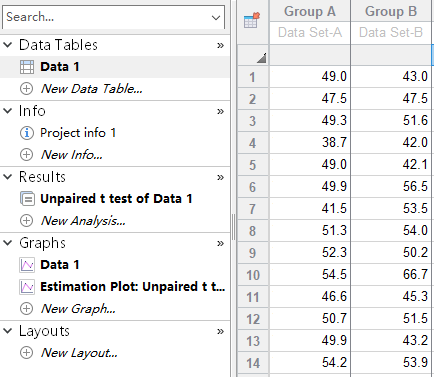Click Group A cell 38.7
The height and width of the screenshot is (377, 434).
[x=310, y=143]
